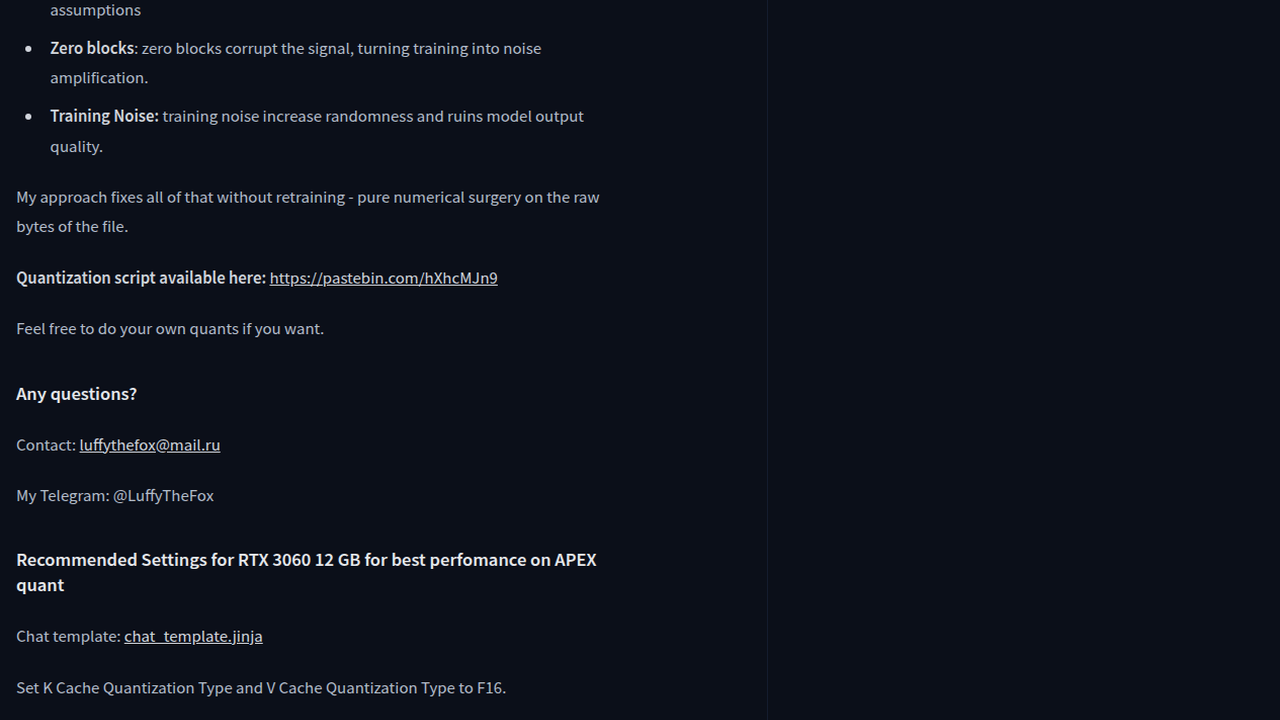The height and width of the screenshot is (720, 1280).
Task: Click the bullet point beside Zero blocks
Action: pyautogui.click(x=28, y=48)
